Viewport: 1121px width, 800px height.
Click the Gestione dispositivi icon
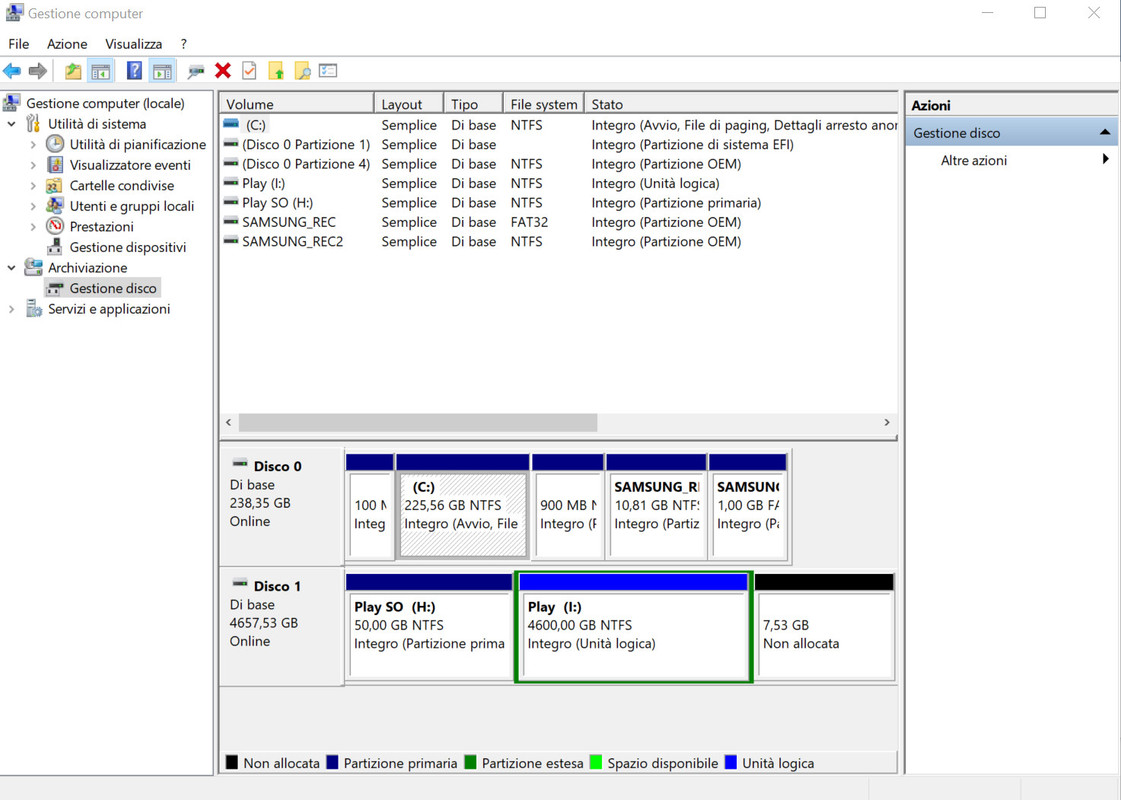tap(54, 247)
